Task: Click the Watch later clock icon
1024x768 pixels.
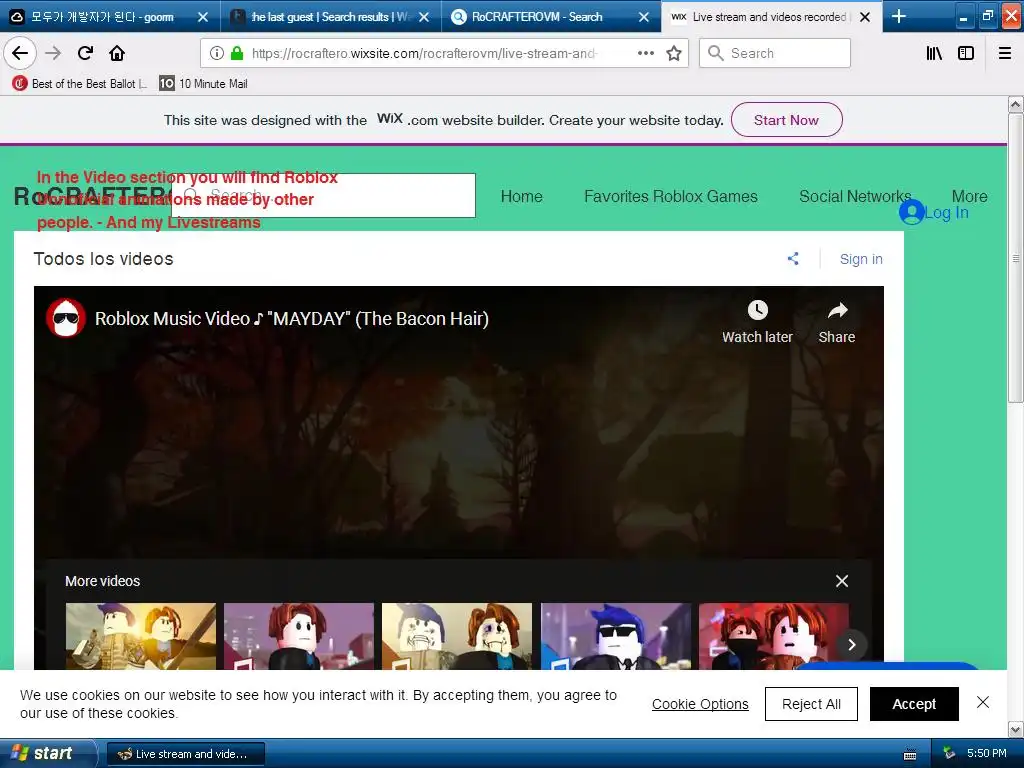Action: click(x=758, y=310)
